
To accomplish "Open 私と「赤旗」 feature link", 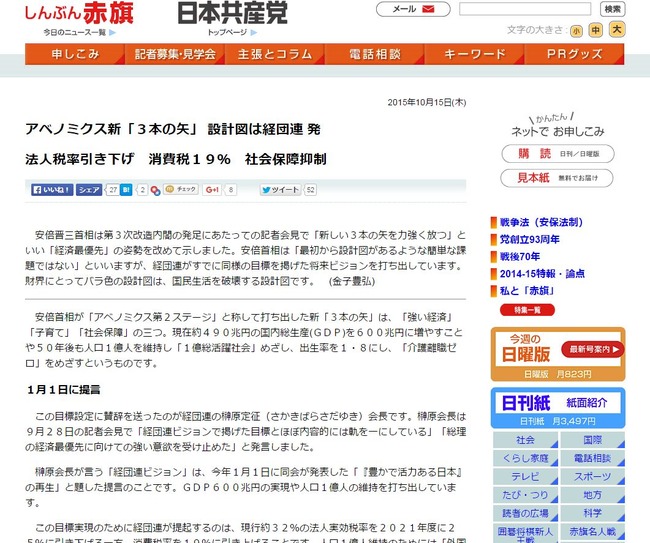I will click(x=527, y=291).
